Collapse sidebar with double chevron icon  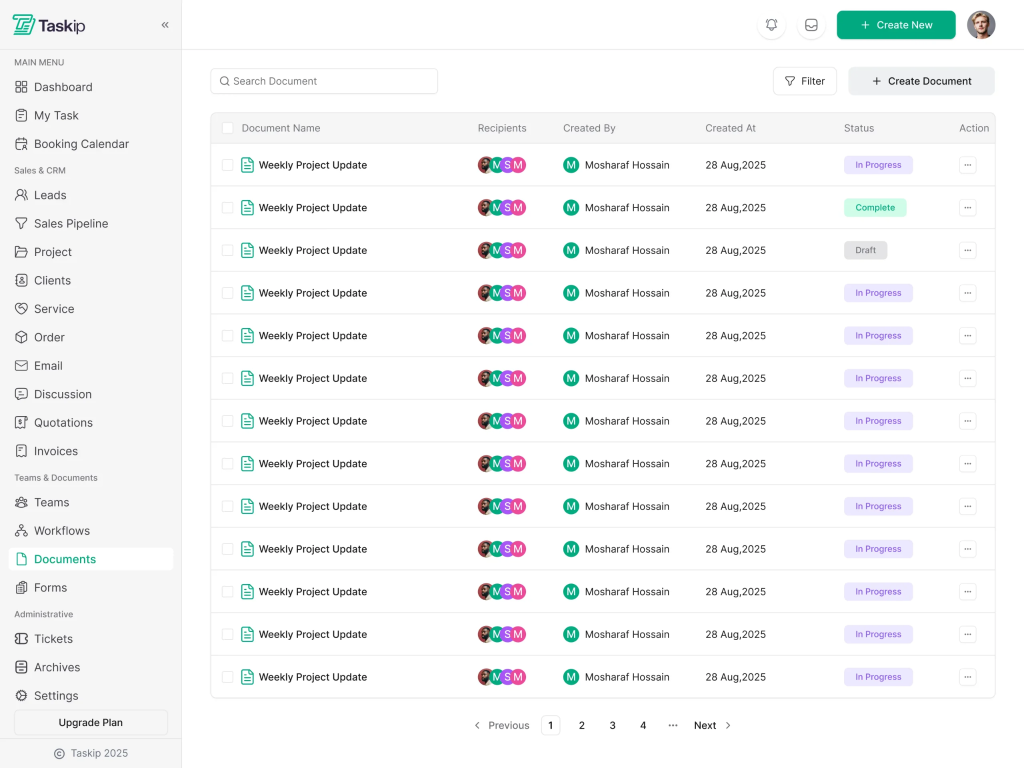165,25
